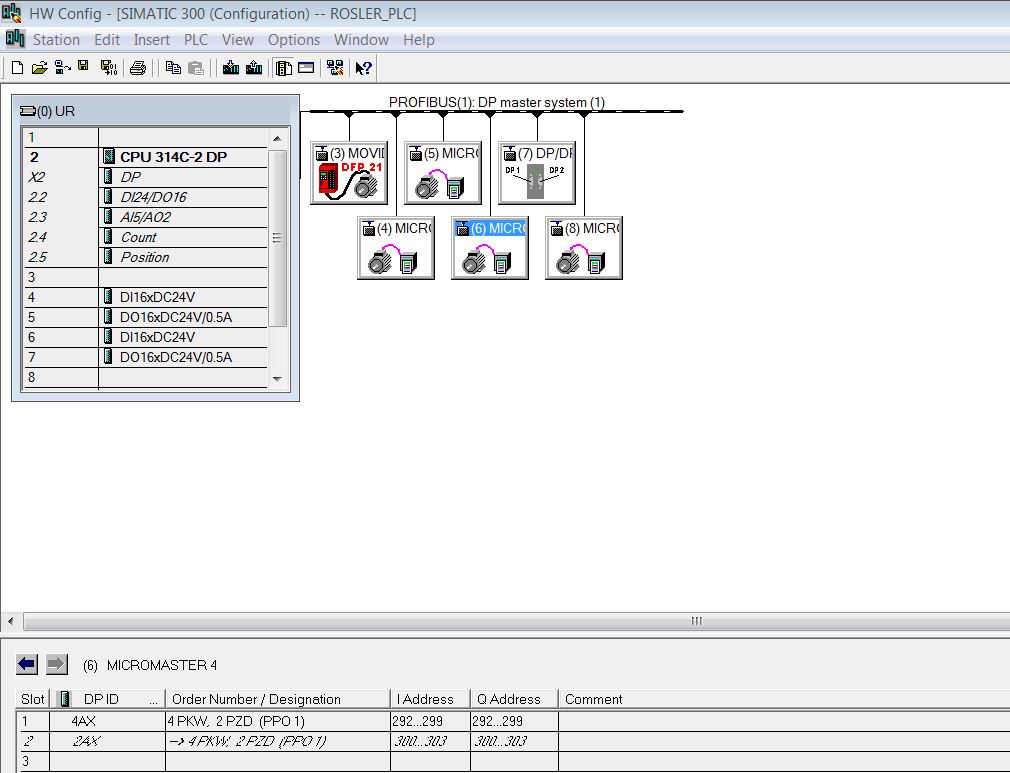
Task: Toggle the hardware Catalog icon
Action: tap(283, 68)
